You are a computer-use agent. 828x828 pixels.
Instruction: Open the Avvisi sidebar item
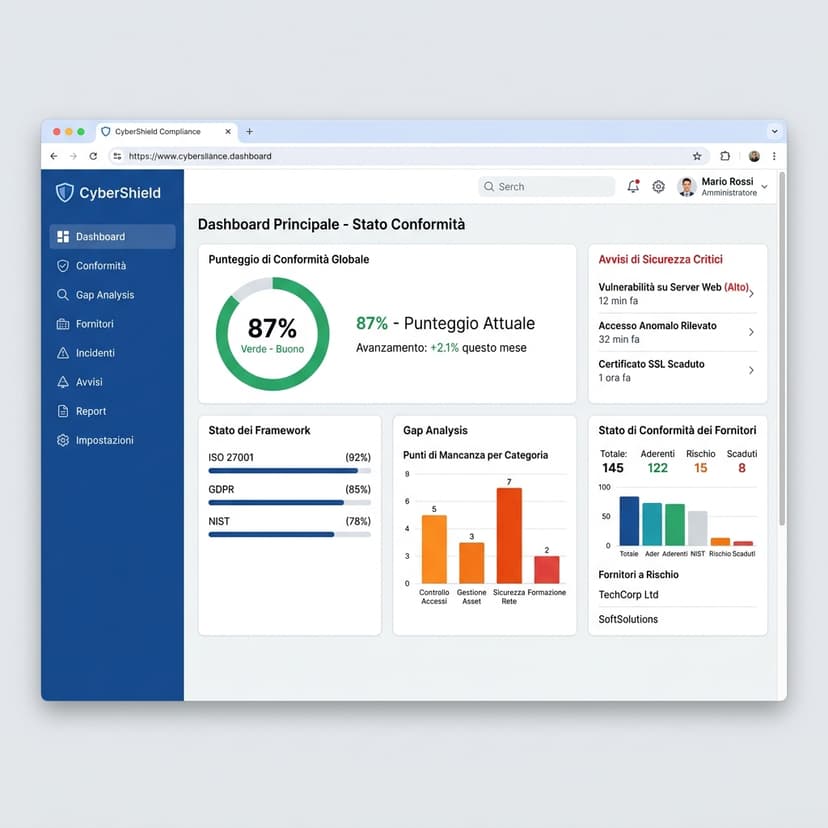click(112, 382)
